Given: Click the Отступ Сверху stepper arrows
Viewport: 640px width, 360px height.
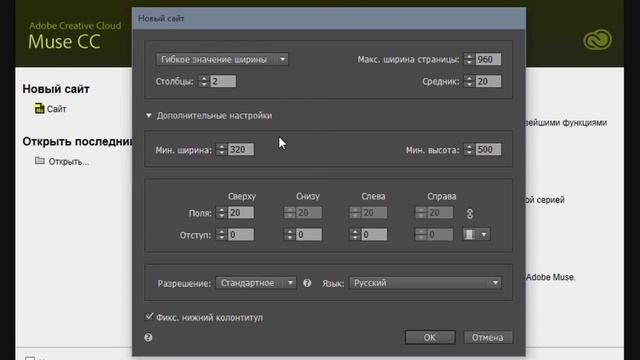Looking at the screenshot, I should coord(221,235).
